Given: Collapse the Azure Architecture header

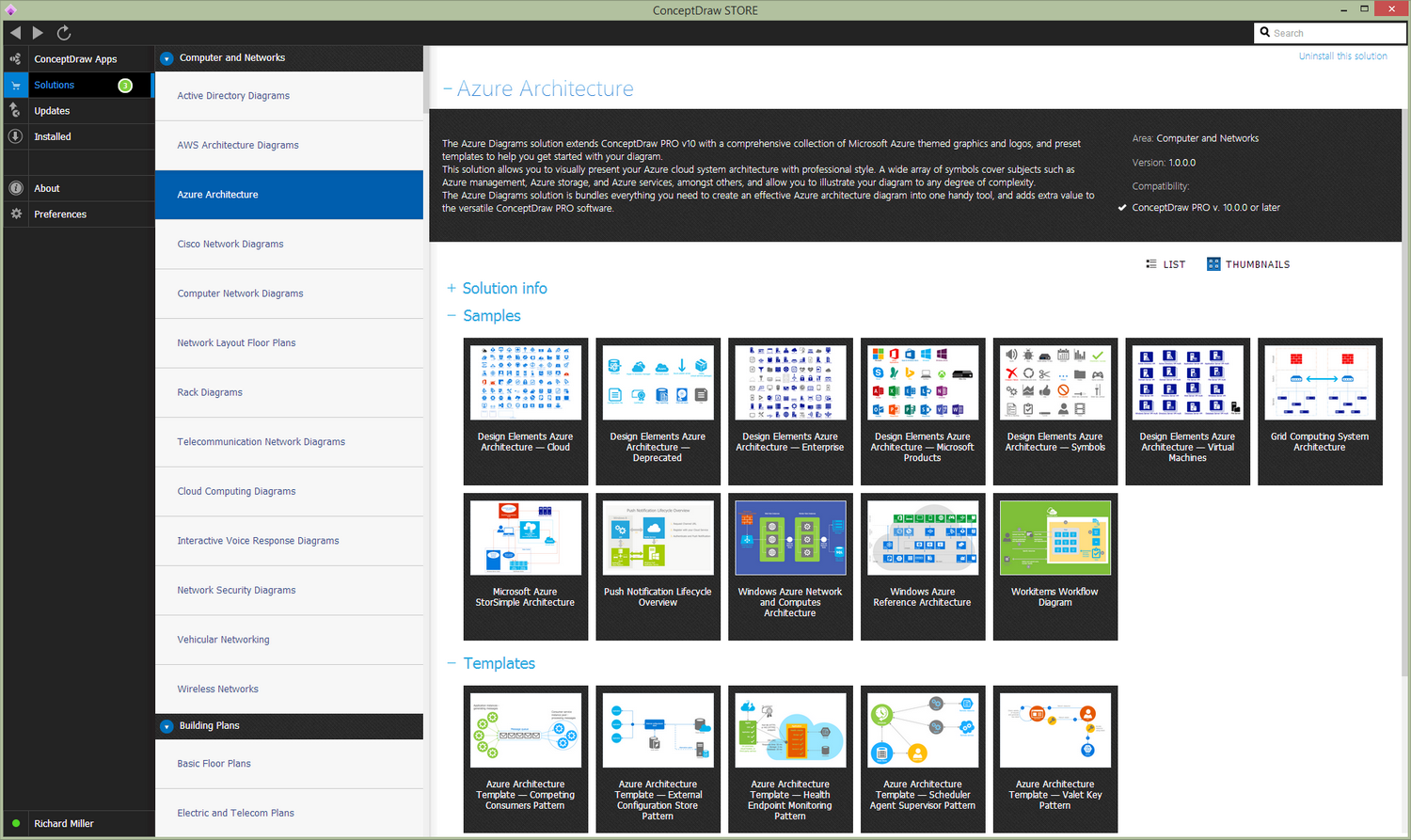Looking at the screenshot, I should coord(448,89).
